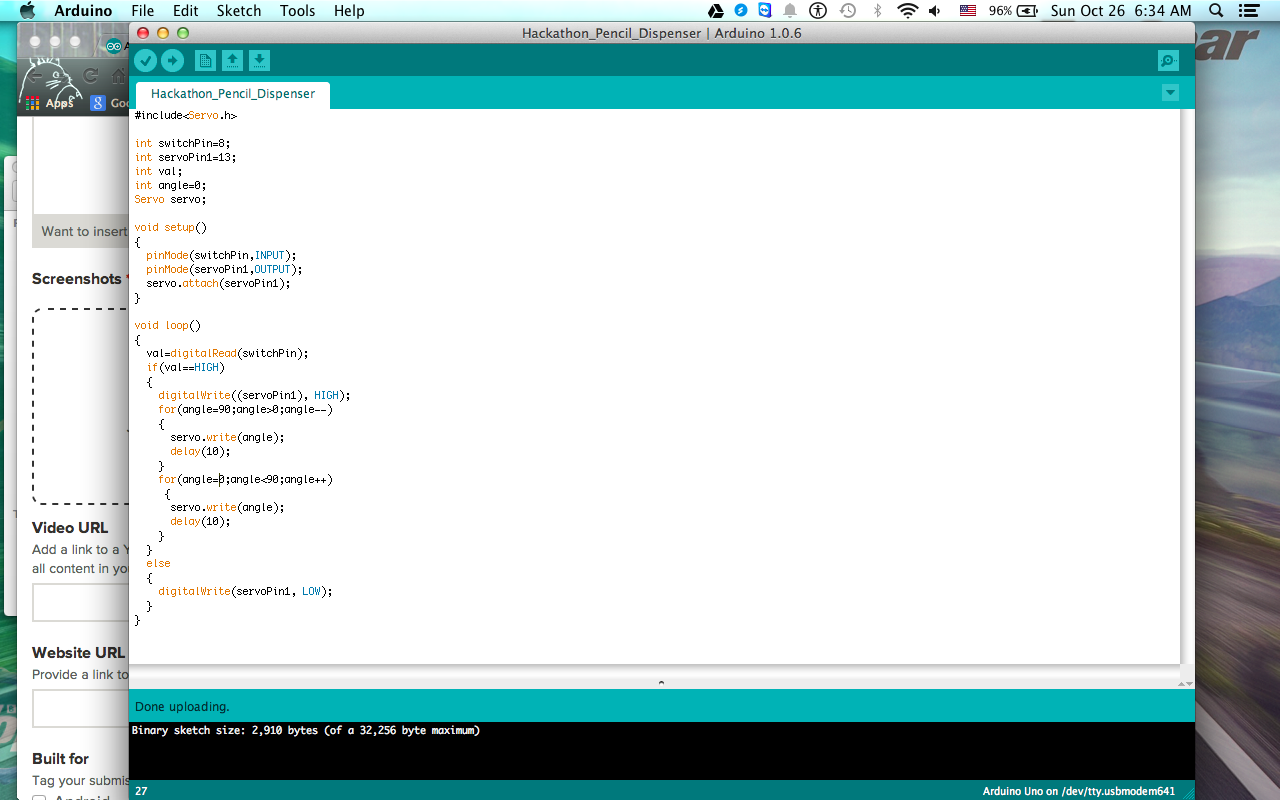Click the Video URL input field in browser

point(81,603)
